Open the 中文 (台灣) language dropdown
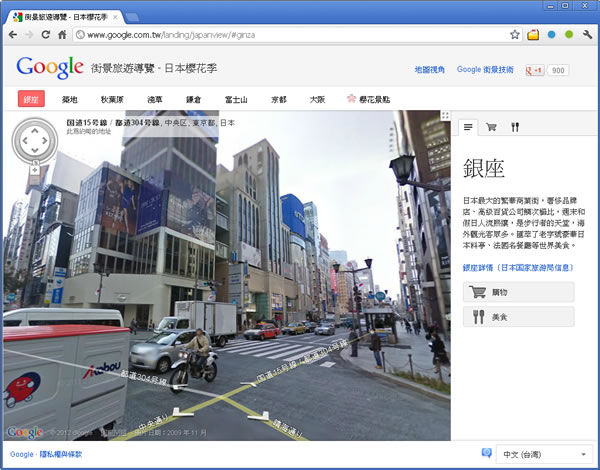The height and width of the screenshot is (470, 600). 544,454
